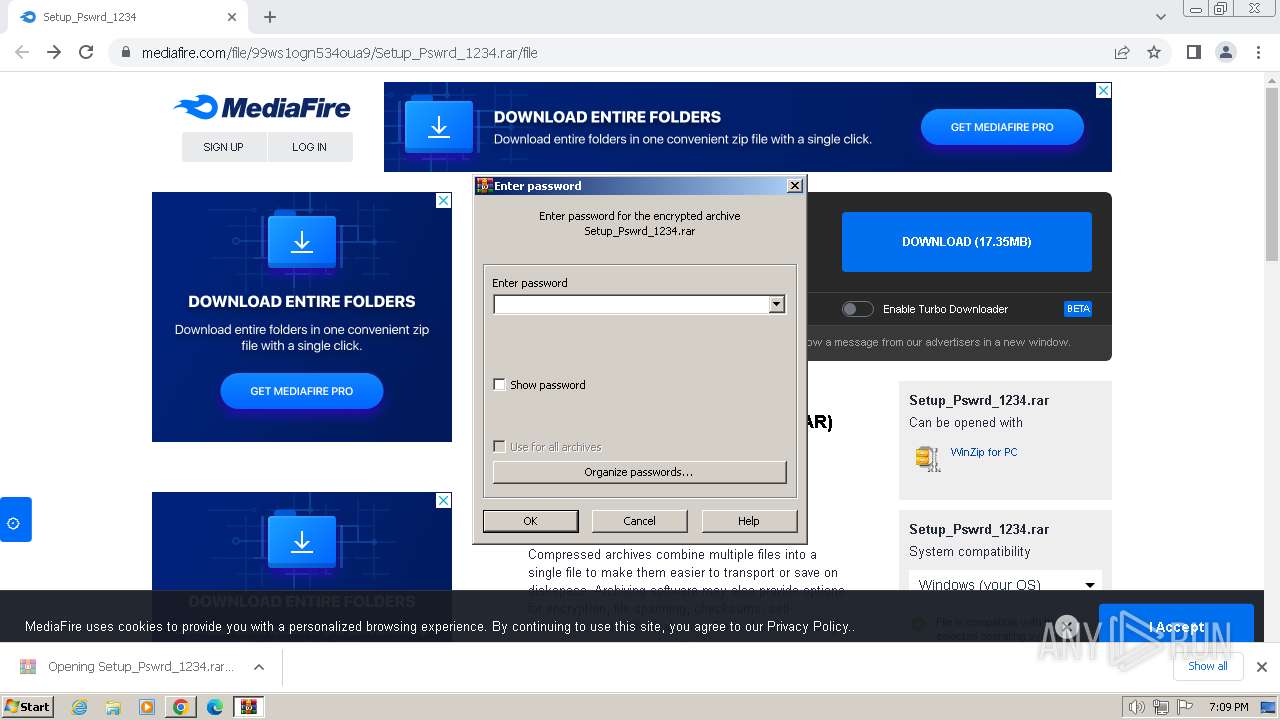Open Microsoft Edge from taskbar

click(x=215, y=707)
